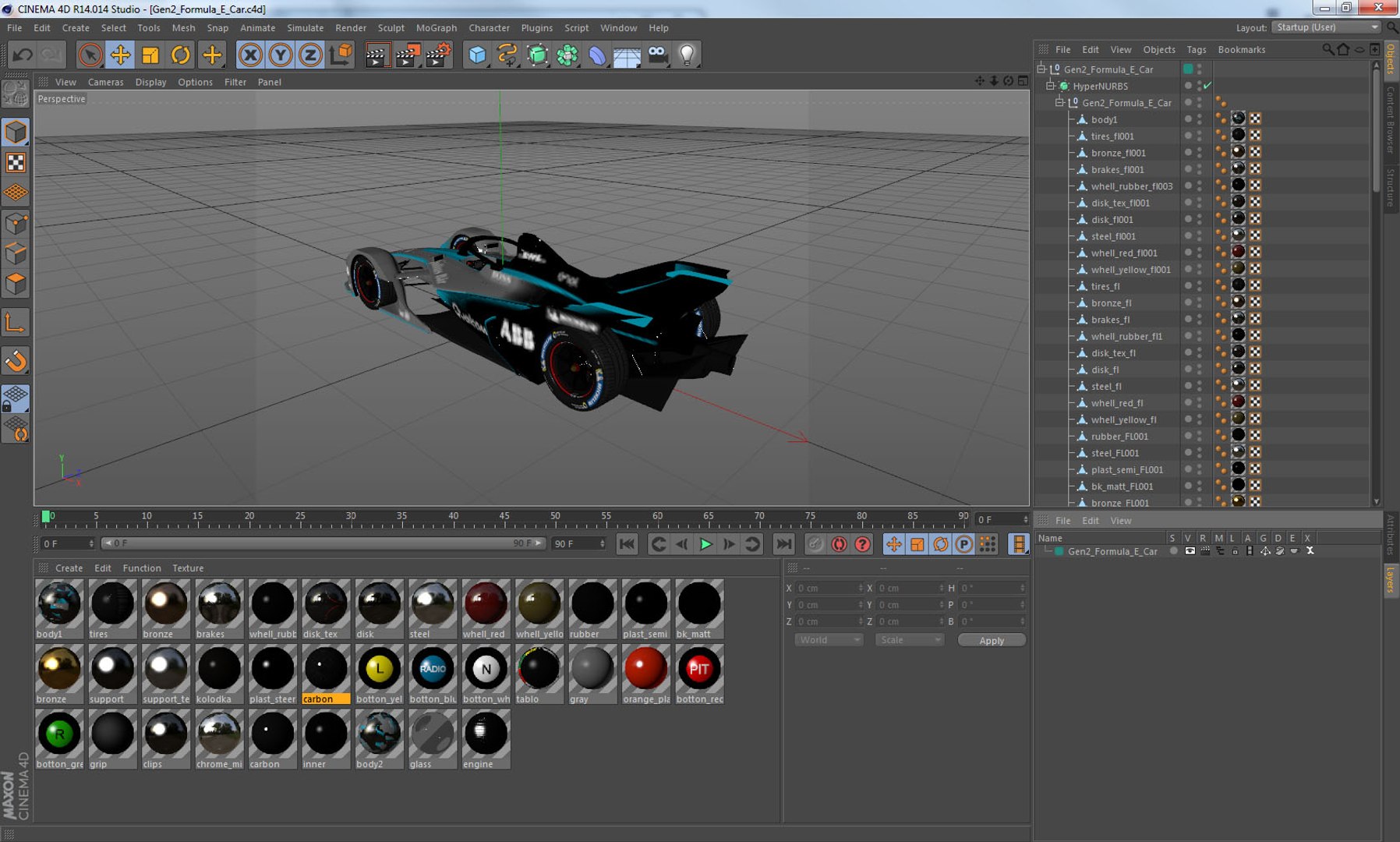
Task: Switch to Texture mode checkerboard icon
Action: pyautogui.click(x=16, y=162)
